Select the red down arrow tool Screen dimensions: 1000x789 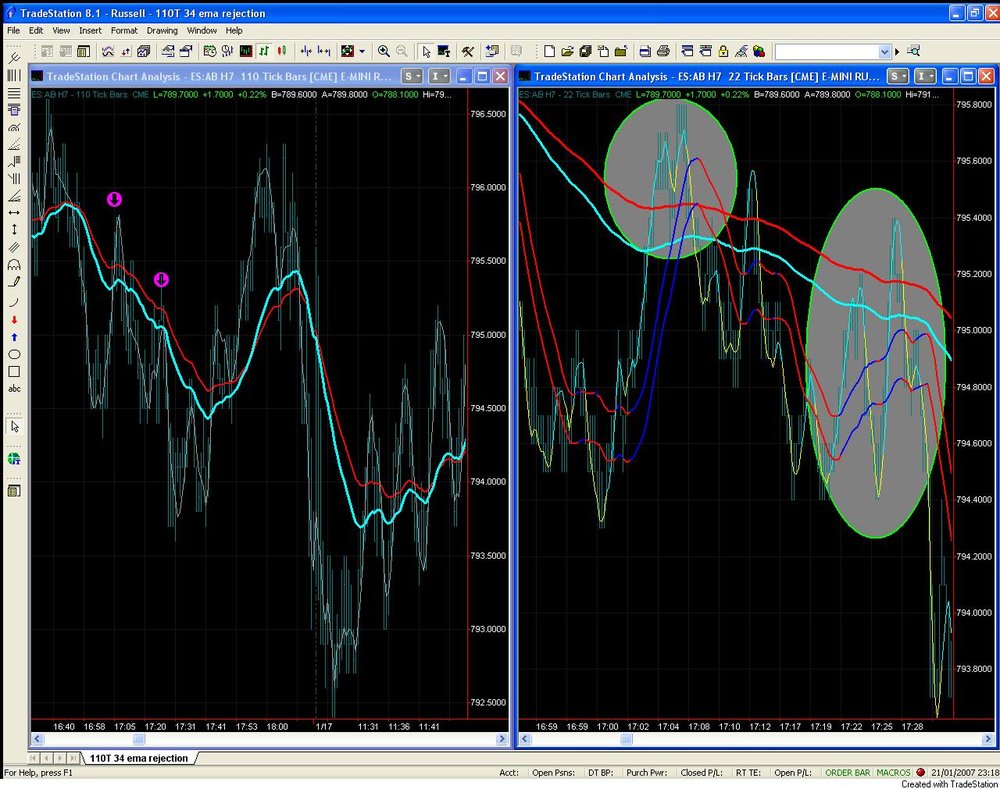[14, 320]
